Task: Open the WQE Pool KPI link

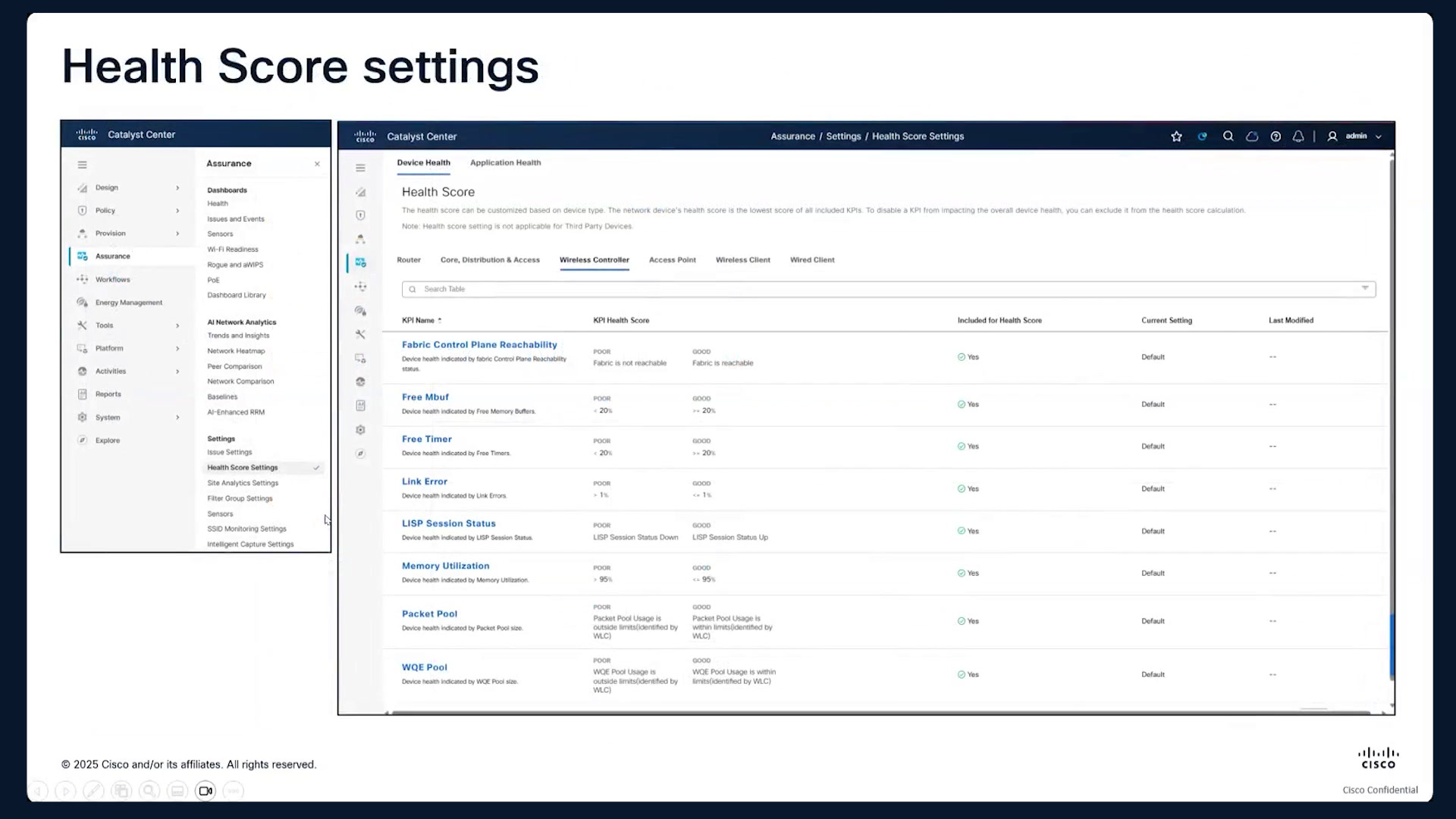Action: [424, 667]
